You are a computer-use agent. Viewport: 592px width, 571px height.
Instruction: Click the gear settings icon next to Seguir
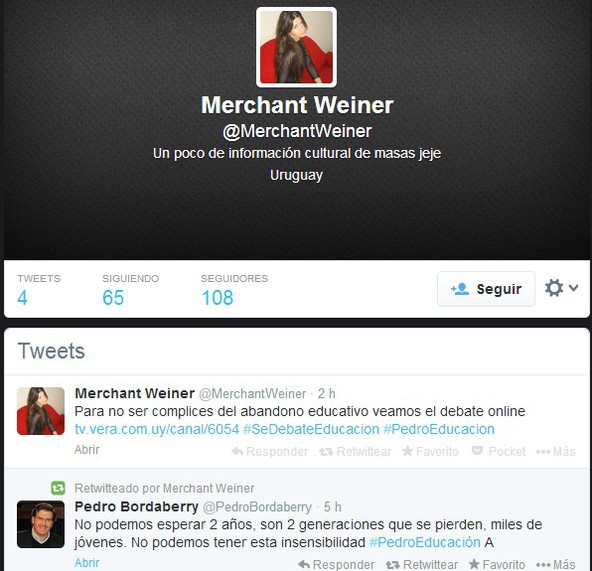click(554, 288)
